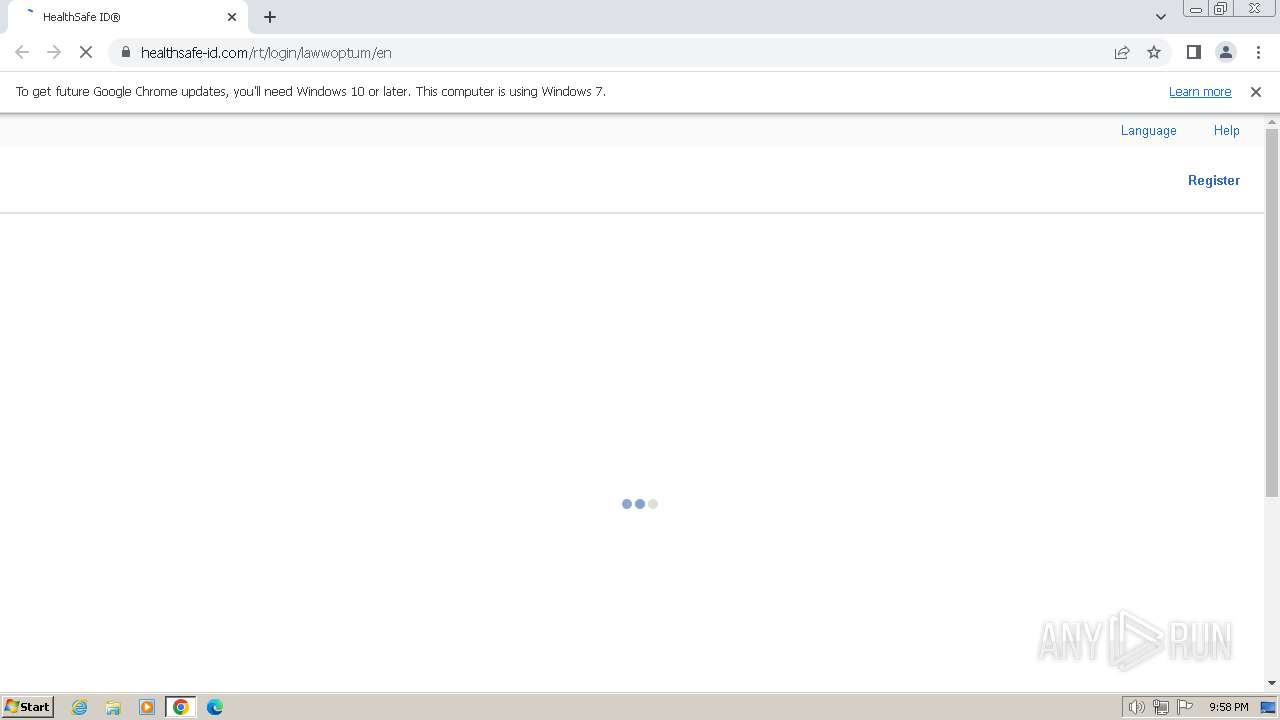Launch Internet Explorer from the taskbar
Viewport: 1280px width, 720px height.
pos(80,707)
